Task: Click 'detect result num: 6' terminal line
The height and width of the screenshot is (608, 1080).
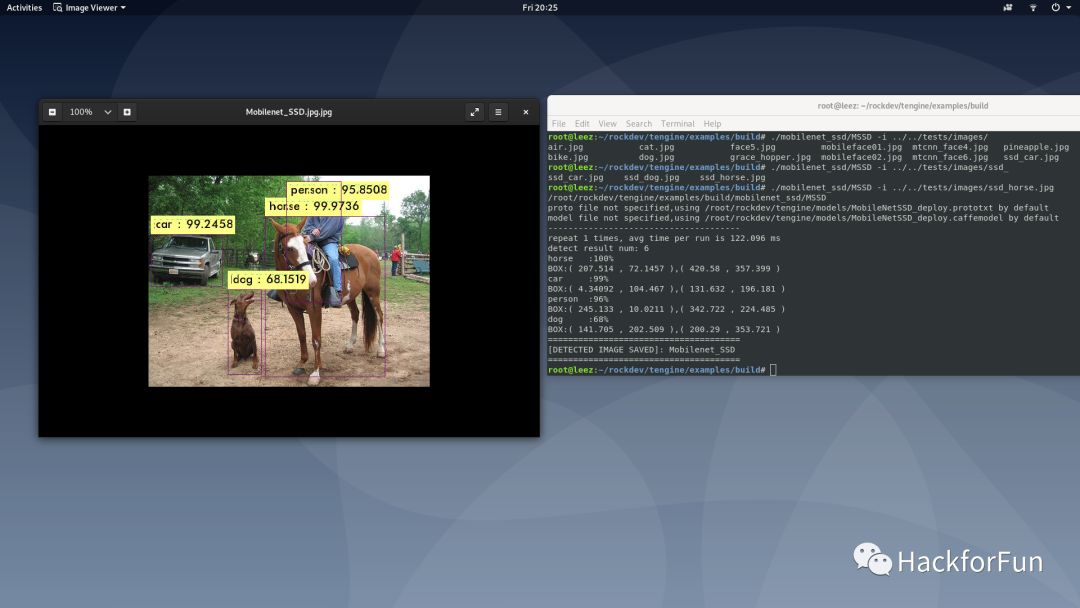Action: (598, 248)
